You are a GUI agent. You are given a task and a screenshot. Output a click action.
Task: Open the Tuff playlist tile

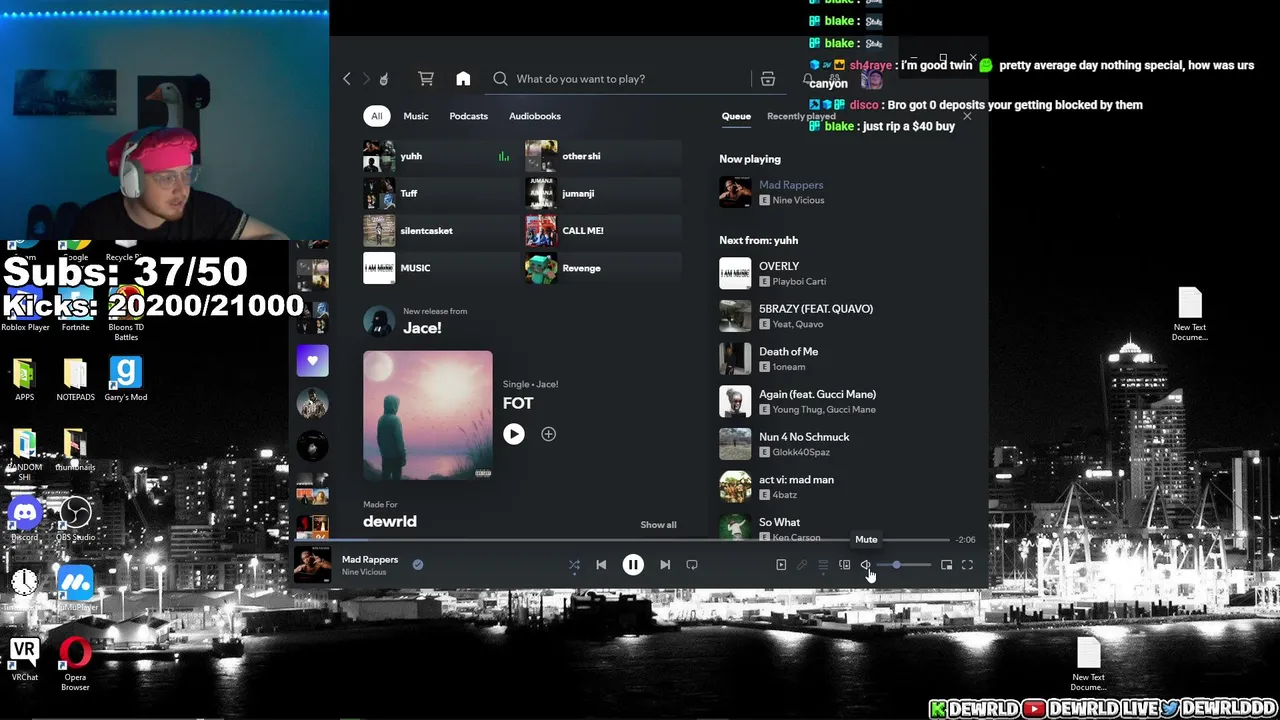[440, 193]
